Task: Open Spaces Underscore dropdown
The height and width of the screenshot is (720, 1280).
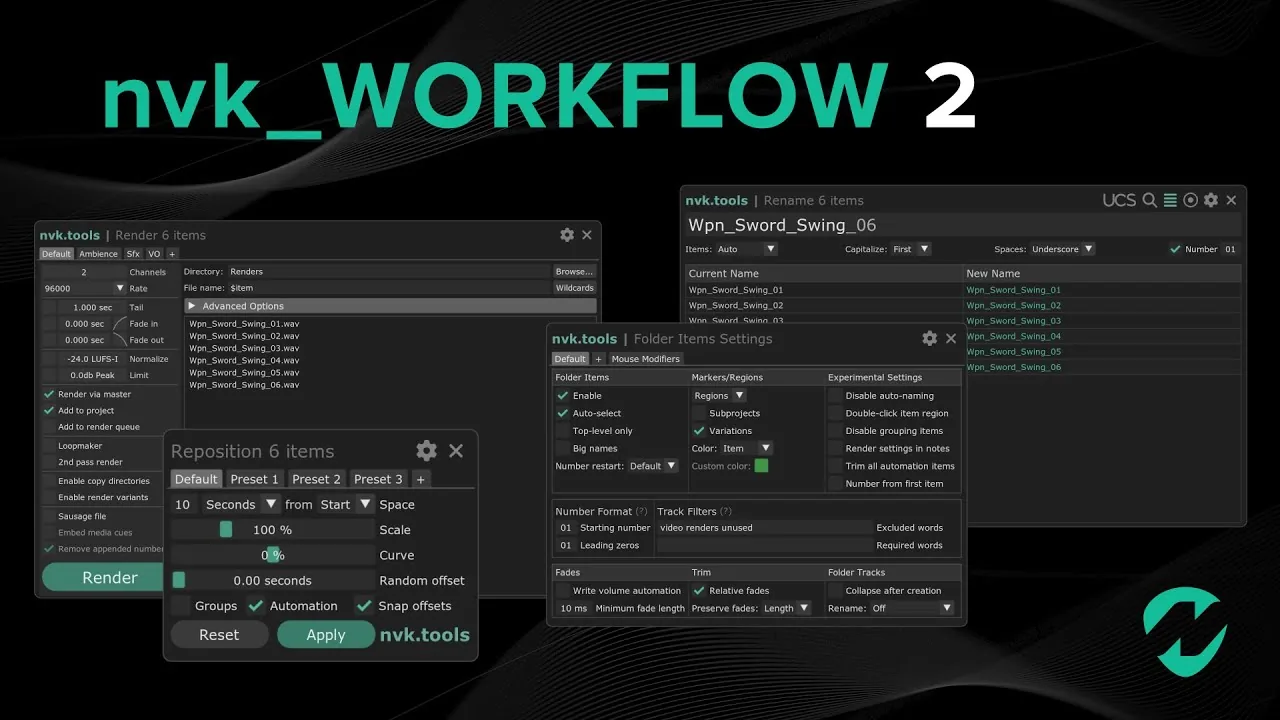Action: pyautogui.click(x=1062, y=249)
